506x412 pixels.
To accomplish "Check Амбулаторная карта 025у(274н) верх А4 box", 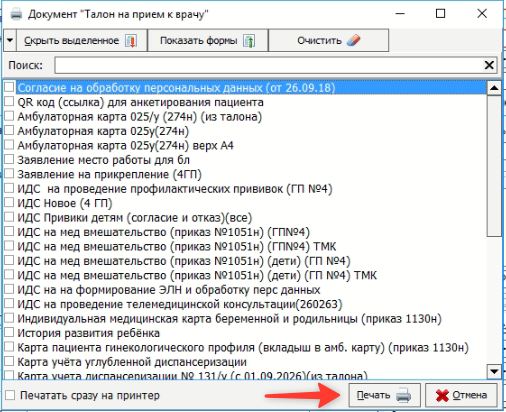I will [9, 145].
